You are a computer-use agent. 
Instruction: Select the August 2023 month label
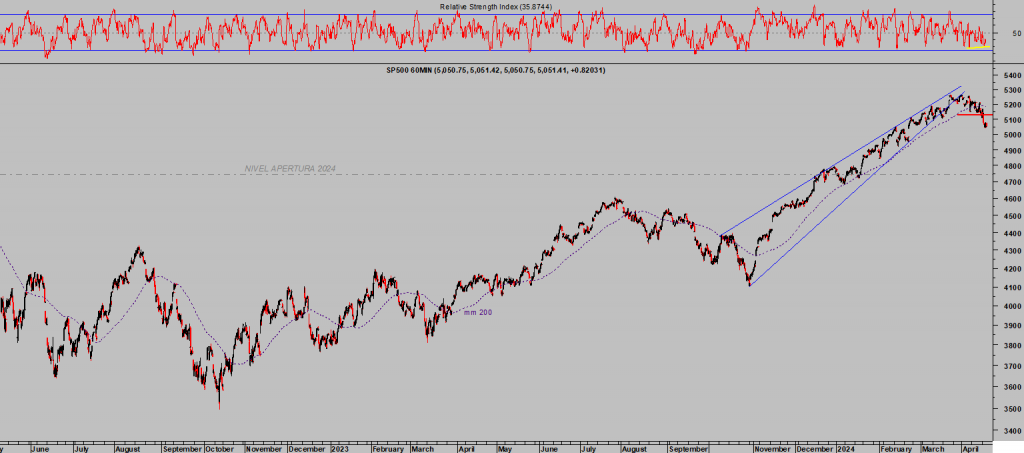click(633, 449)
